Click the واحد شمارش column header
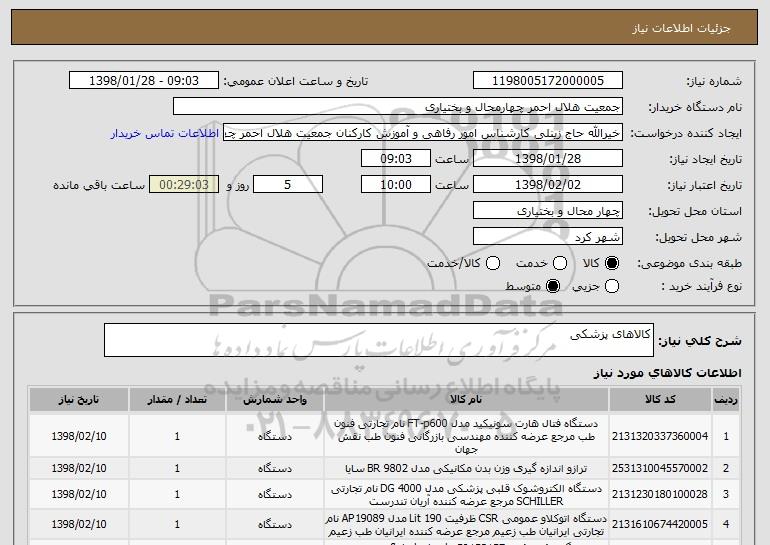Screen dimensions: 770x545 (275, 400)
